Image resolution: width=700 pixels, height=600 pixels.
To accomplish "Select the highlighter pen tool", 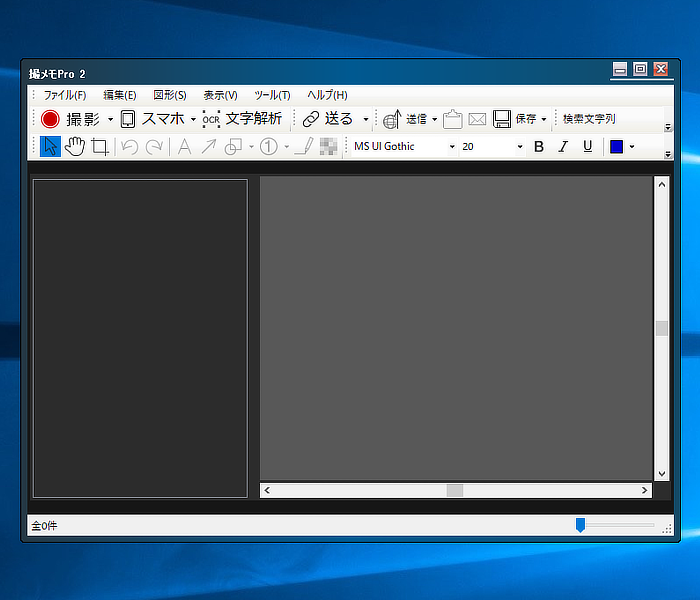I will 304,146.
